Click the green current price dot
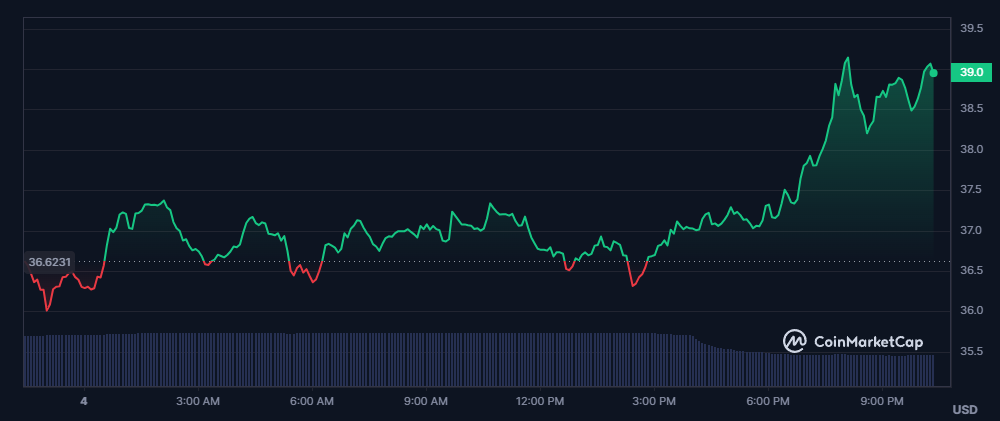The height and width of the screenshot is (421, 1000). click(x=933, y=73)
